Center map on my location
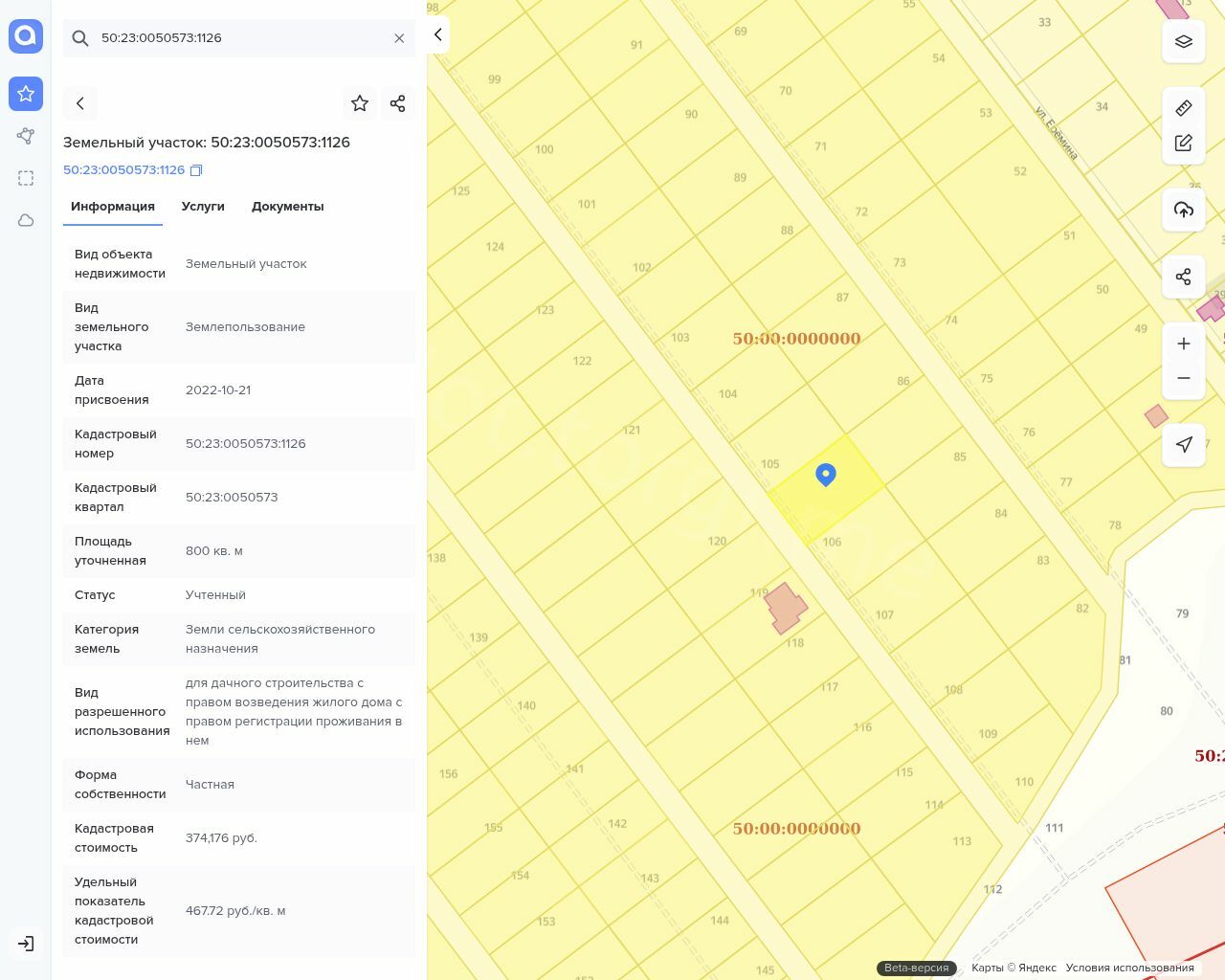Image resolution: width=1225 pixels, height=980 pixels. coord(1184,444)
